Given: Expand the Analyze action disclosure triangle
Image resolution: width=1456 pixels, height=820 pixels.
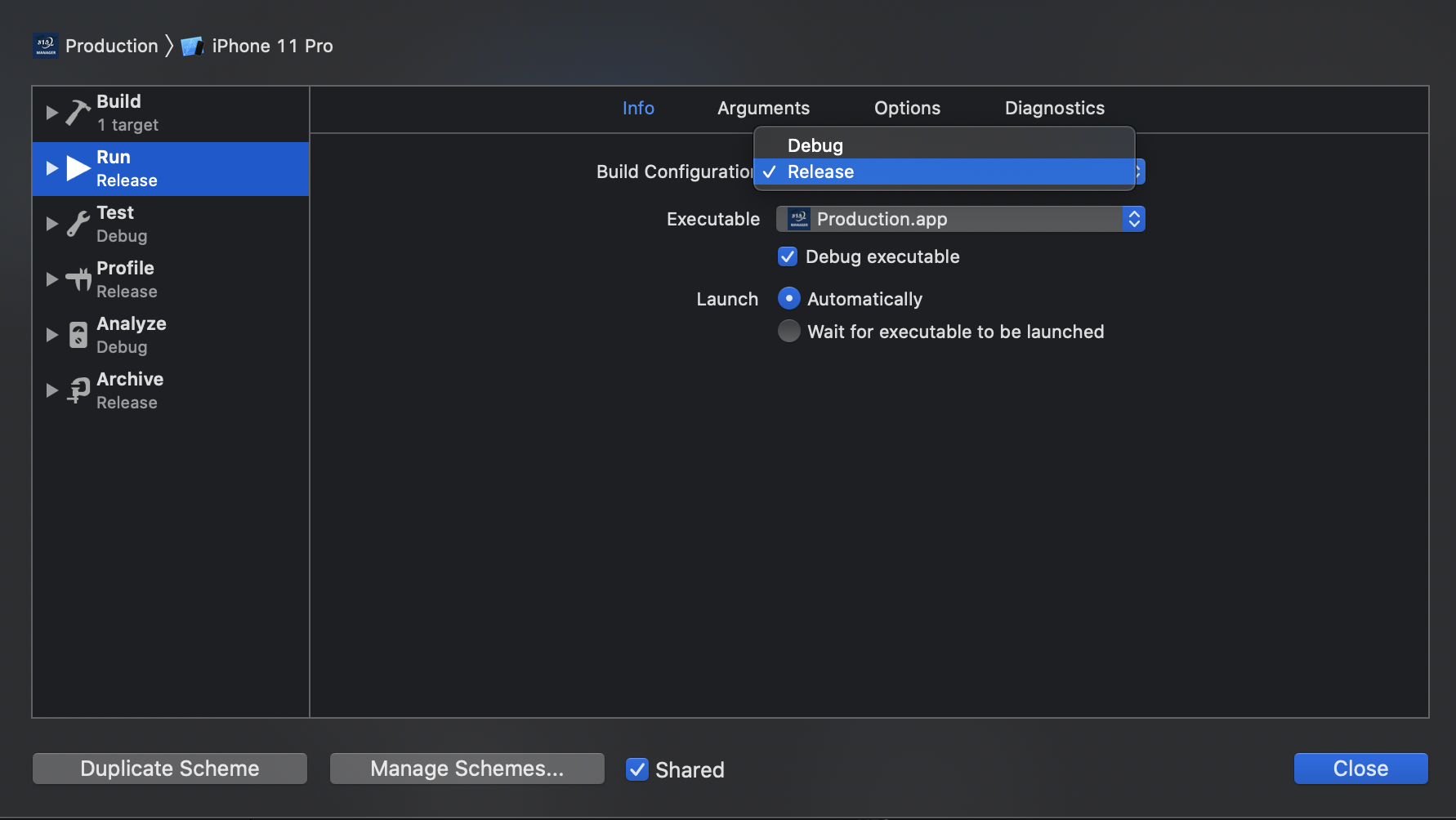Looking at the screenshot, I should click(51, 335).
